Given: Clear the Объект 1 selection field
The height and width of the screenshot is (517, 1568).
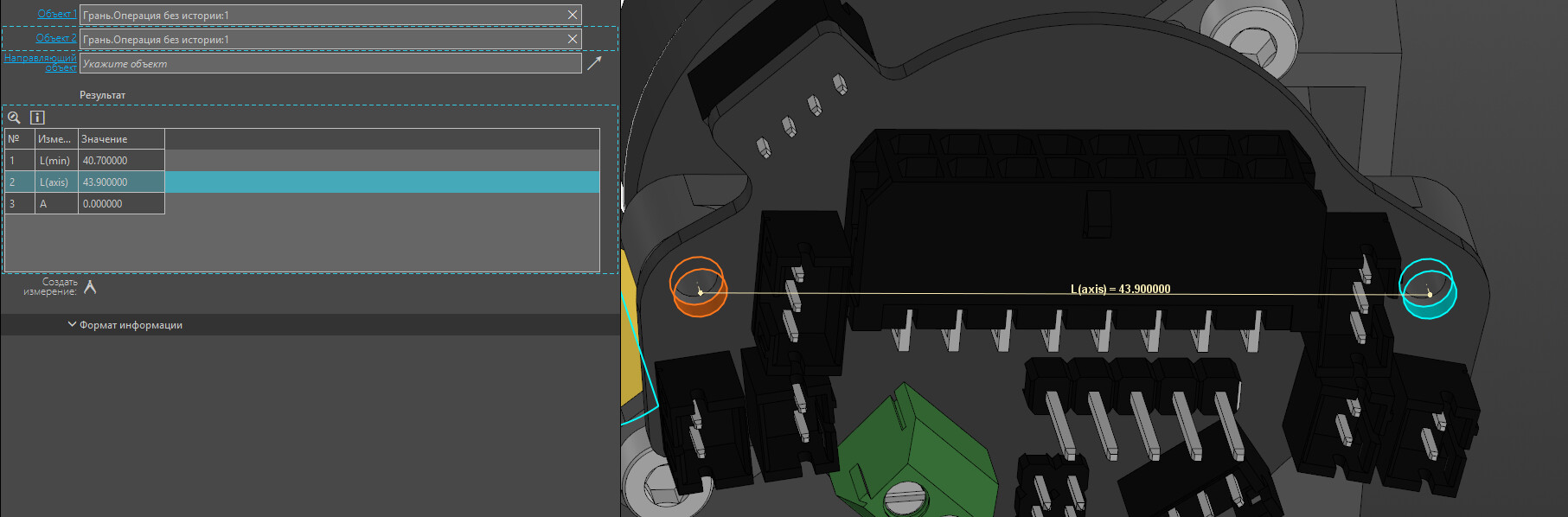Looking at the screenshot, I should pos(572,15).
